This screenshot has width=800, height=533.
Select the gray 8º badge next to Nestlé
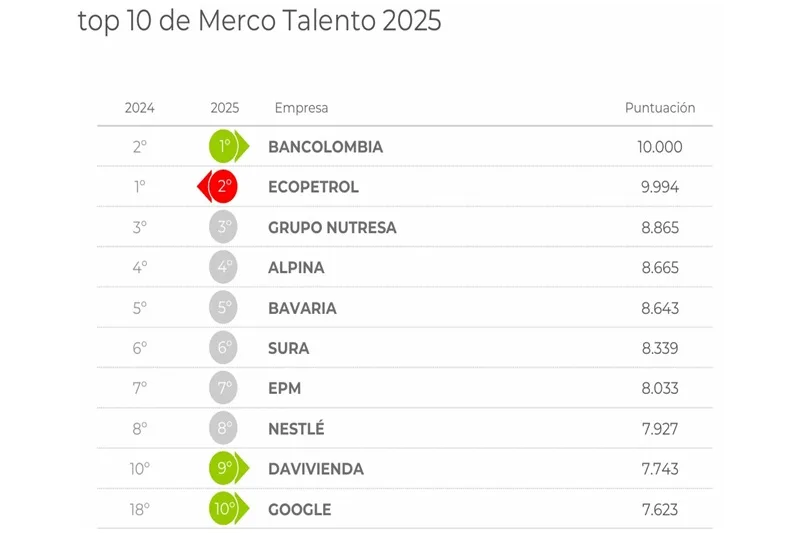click(x=224, y=429)
